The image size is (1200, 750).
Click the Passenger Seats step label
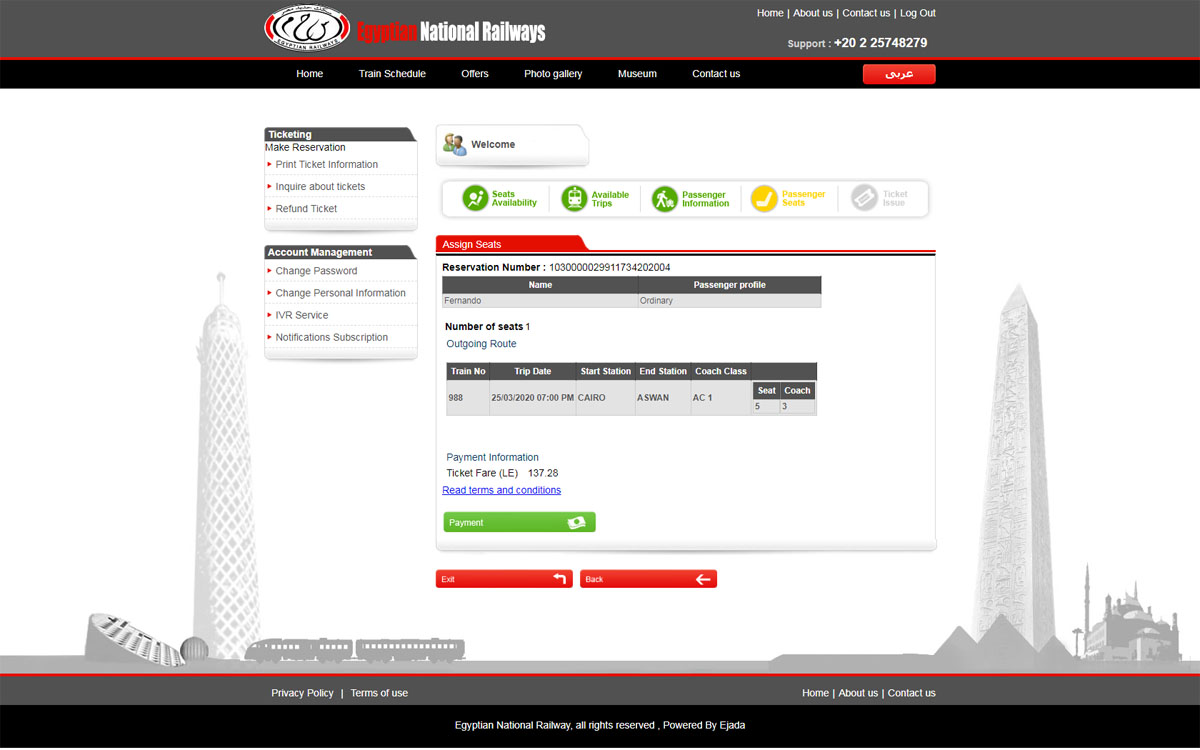pos(803,199)
